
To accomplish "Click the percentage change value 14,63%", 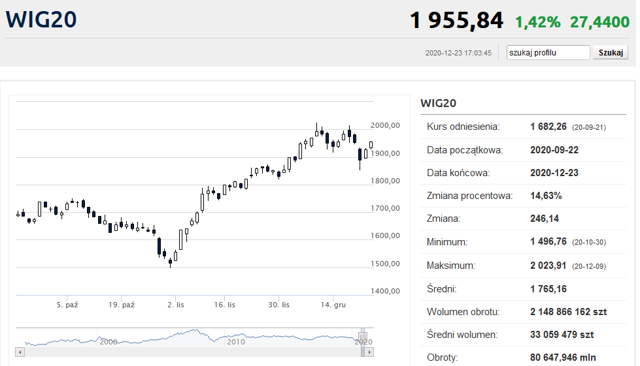I will 546,196.
